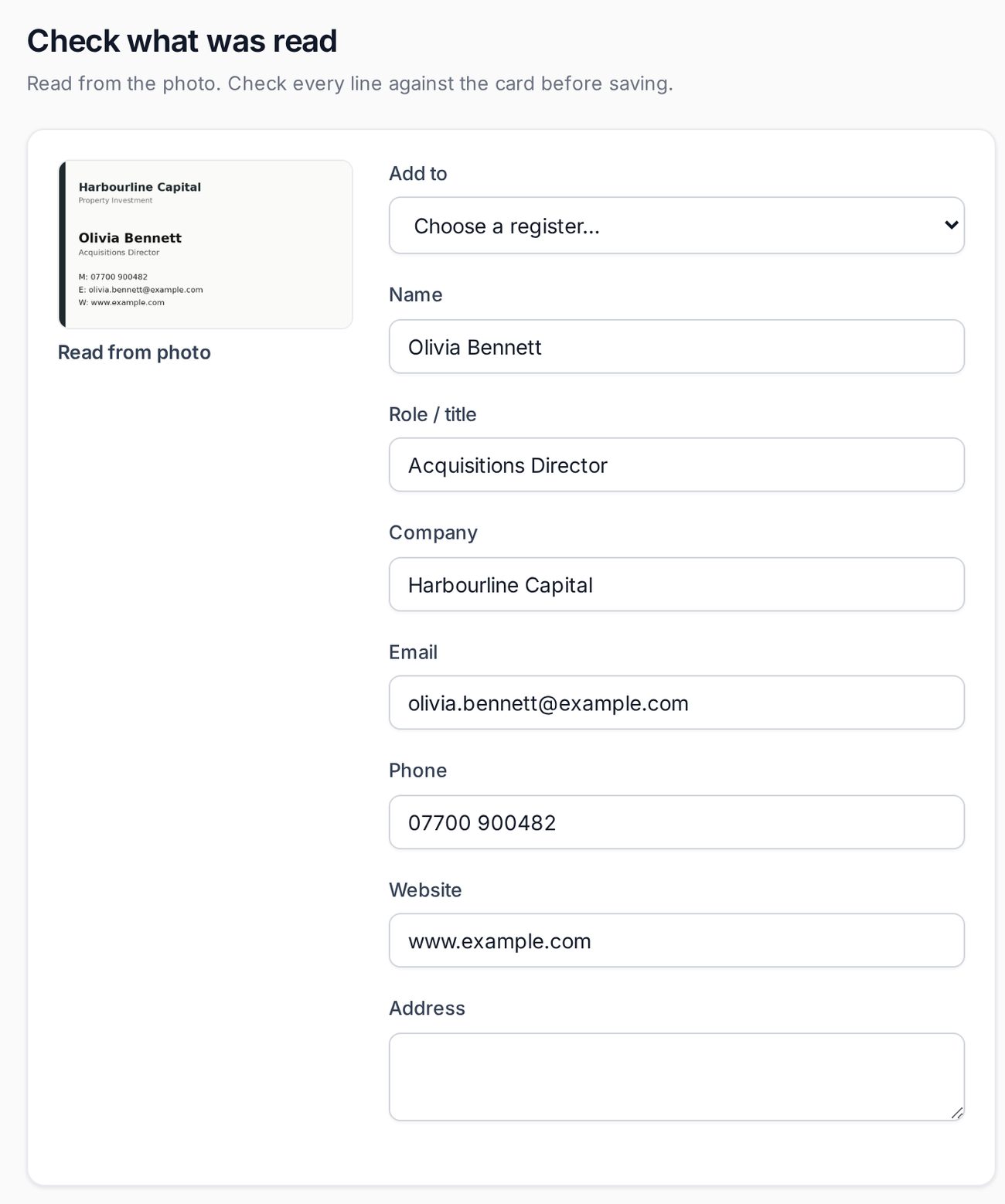Open the Choose a register dropdown
Image resolution: width=1005 pixels, height=1204 pixels.
click(676, 226)
